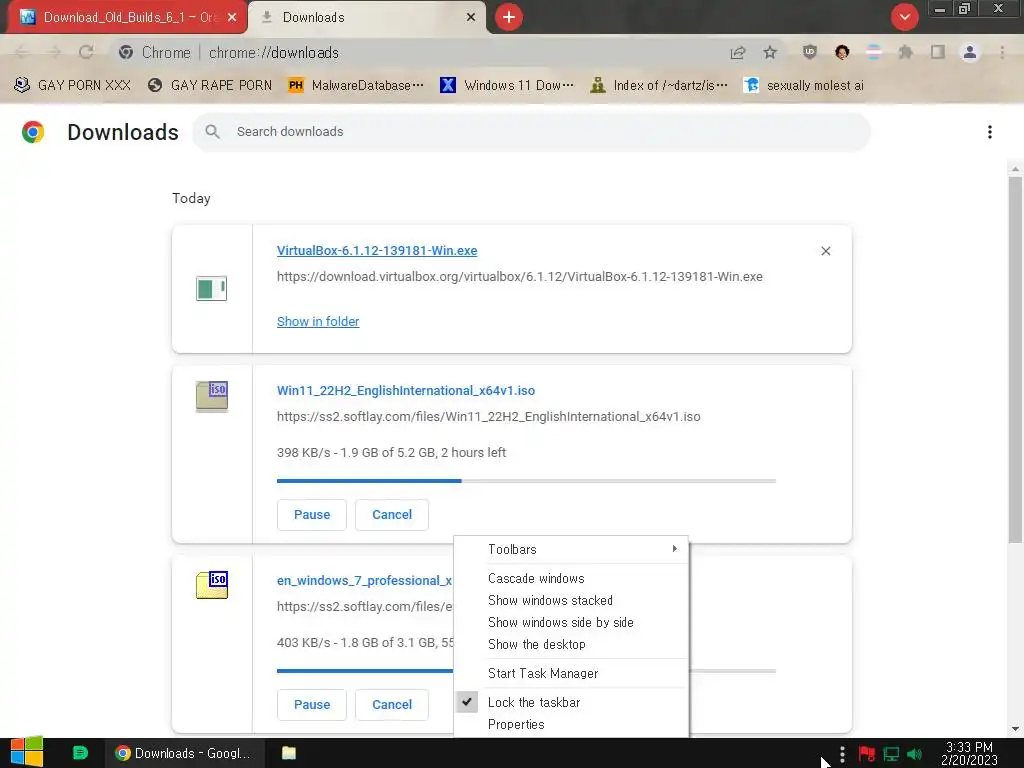The height and width of the screenshot is (768, 1024).
Task: Click the Chrome logo beside Downloads heading
Action: 33,132
